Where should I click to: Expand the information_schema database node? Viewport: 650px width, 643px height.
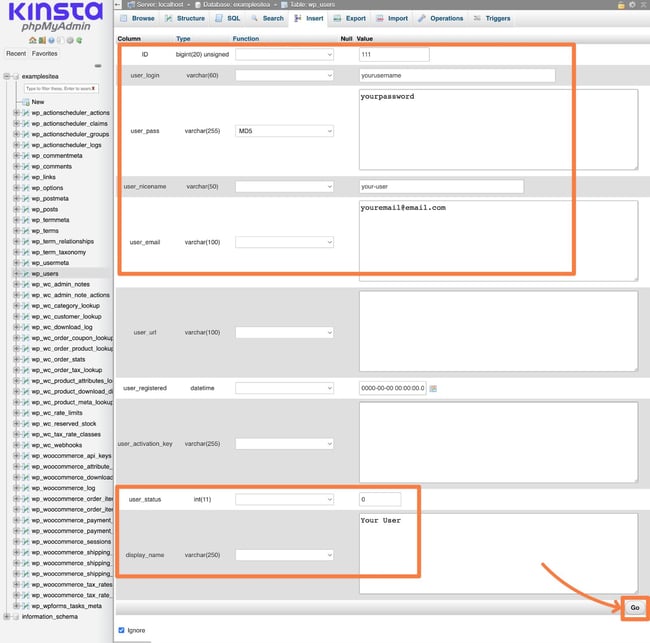coord(6,616)
